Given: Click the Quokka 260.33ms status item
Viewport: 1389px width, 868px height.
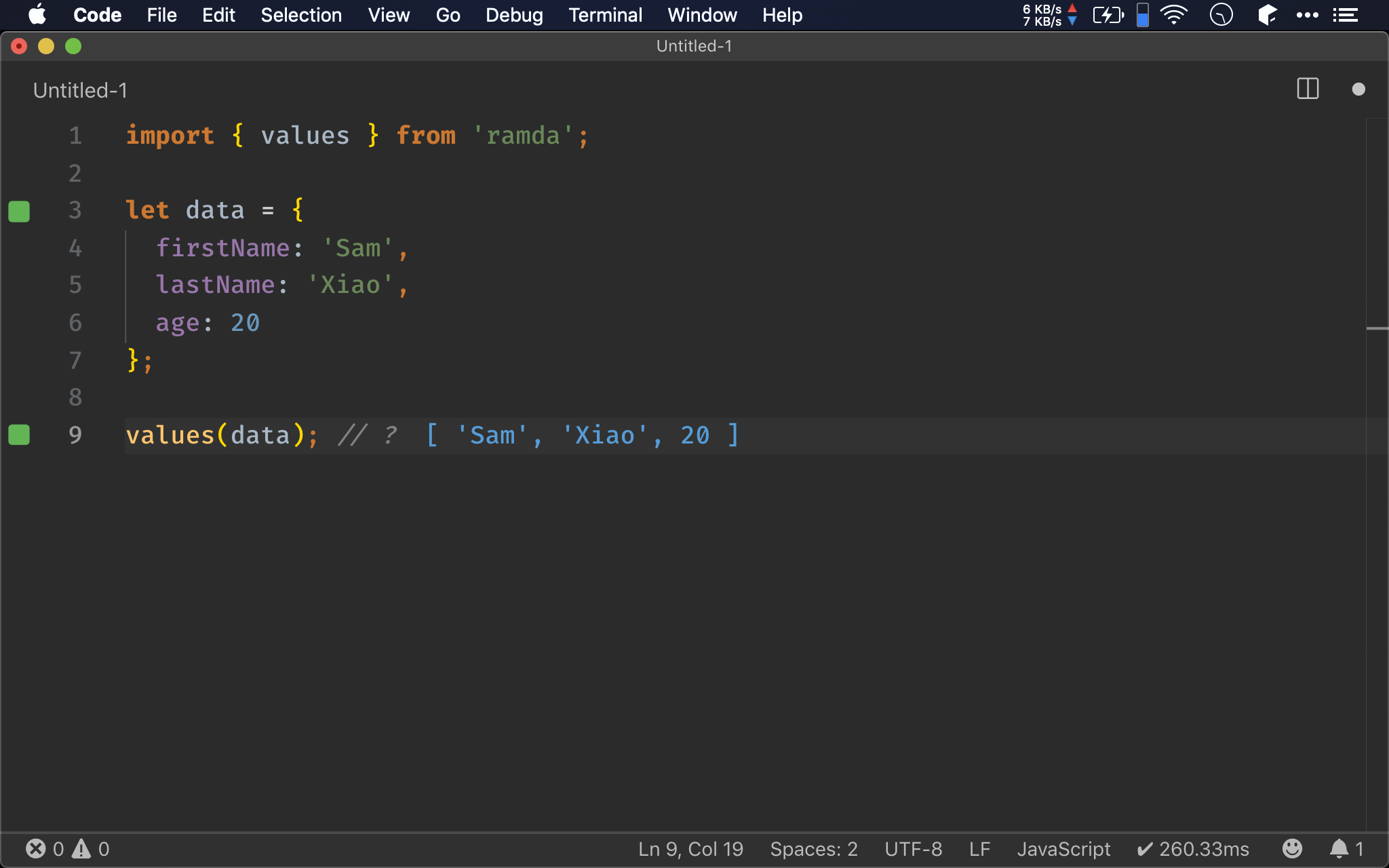Looking at the screenshot, I should (x=1193, y=849).
